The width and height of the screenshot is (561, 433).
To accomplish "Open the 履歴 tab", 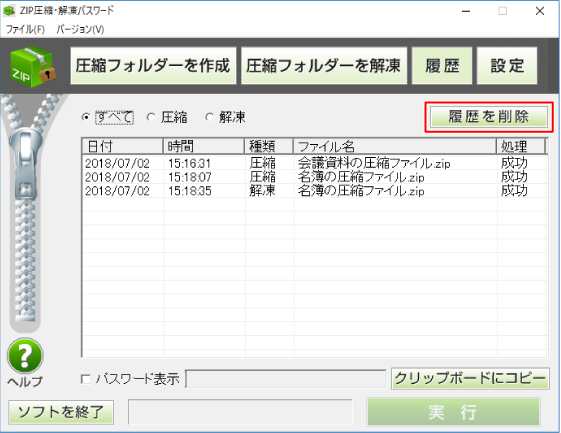I will [442, 66].
